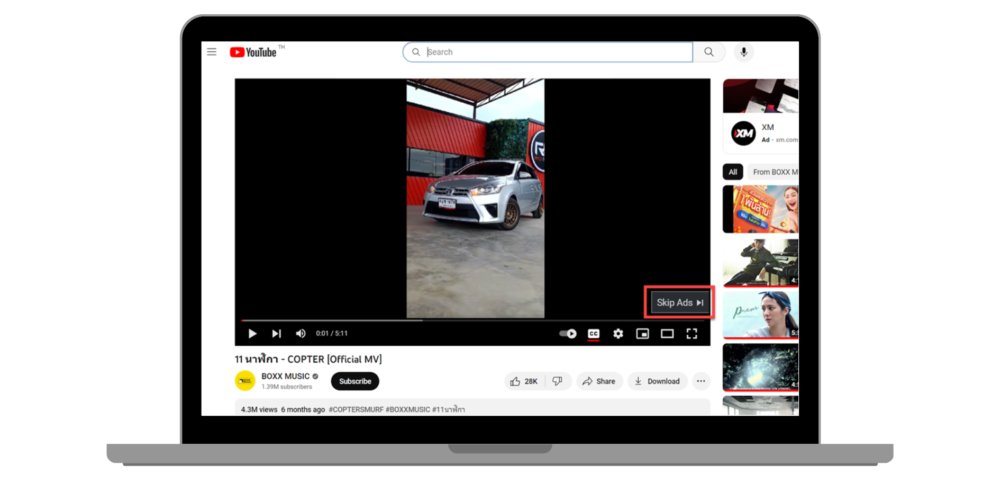Open the orange promo thumbnail with smiling woman

pos(760,209)
